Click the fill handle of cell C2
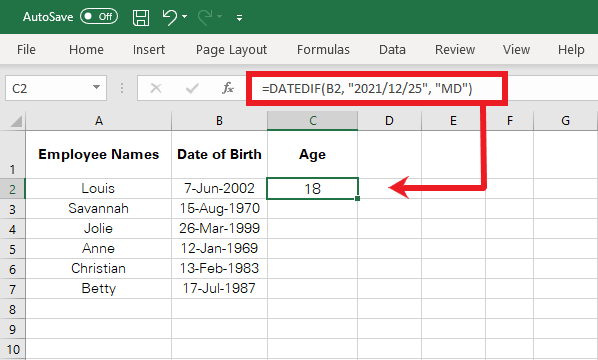598x360 pixels. [x=357, y=198]
